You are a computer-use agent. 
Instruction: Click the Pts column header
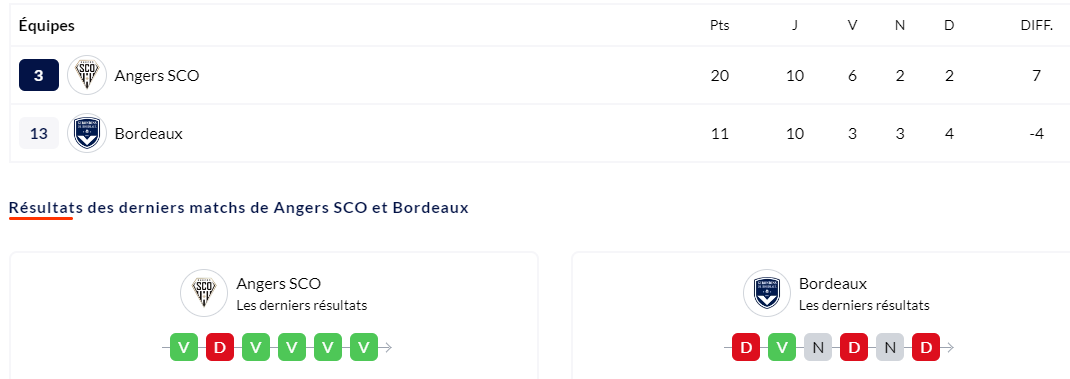tap(719, 26)
